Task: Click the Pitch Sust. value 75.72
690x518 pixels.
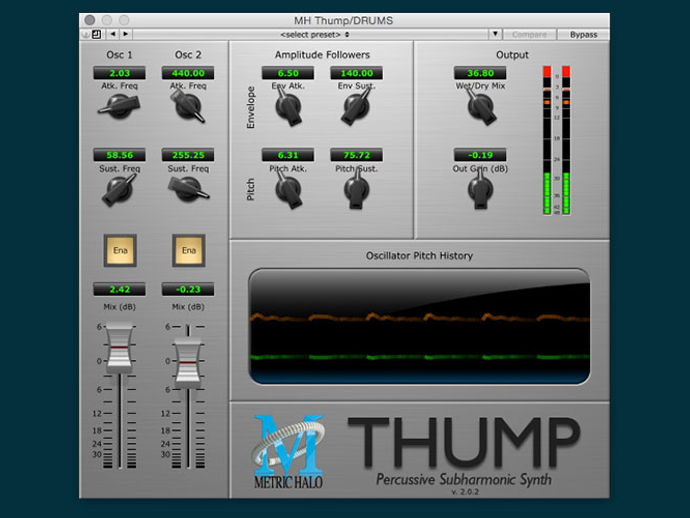Action: tap(356, 155)
